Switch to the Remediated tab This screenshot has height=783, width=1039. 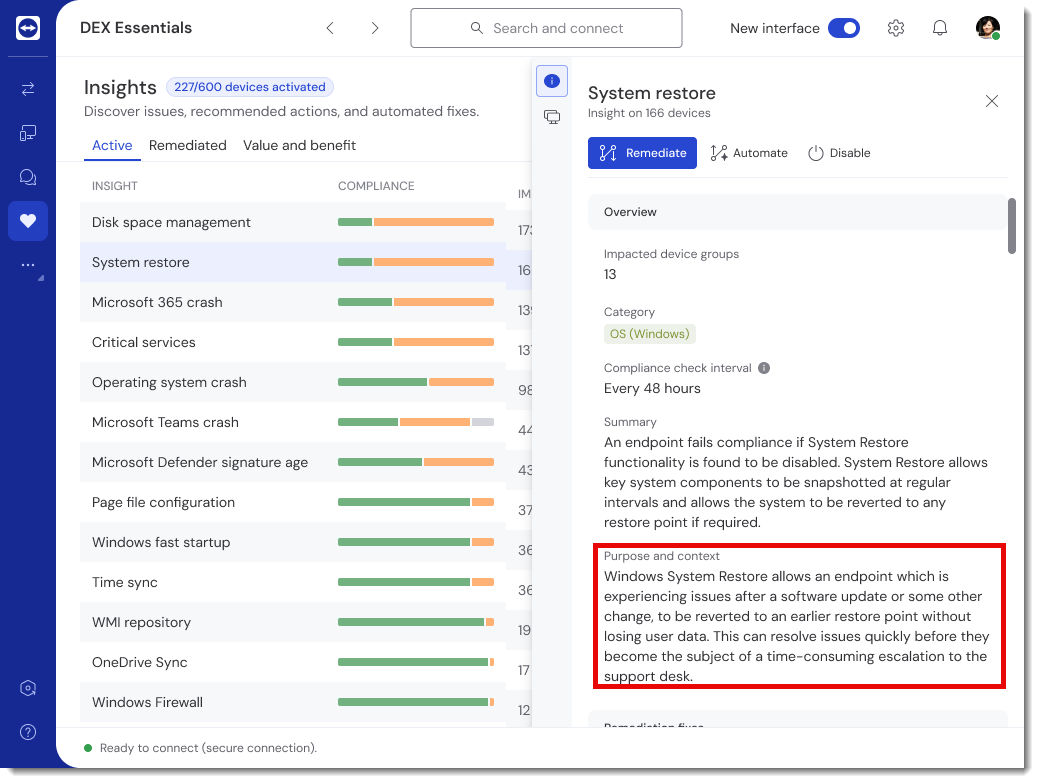(x=188, y=145)
